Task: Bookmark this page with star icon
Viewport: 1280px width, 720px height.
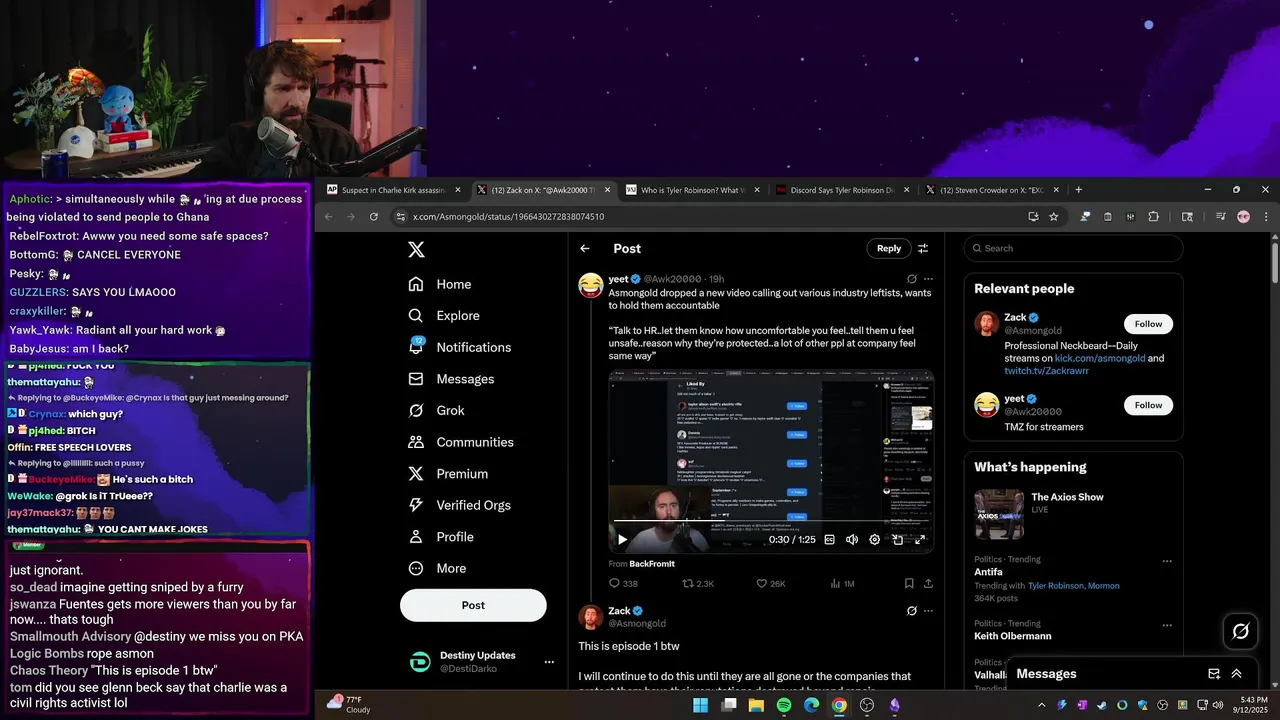Action: [x=1053, y=217]
